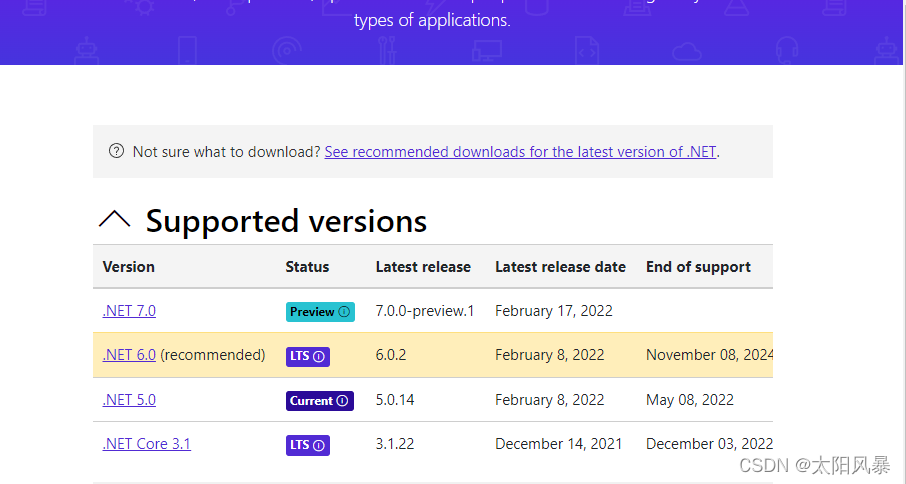The width and height of the screenshot is (906, 484).
Task: Click the November 08, 2024 end of support cell
Action: [710, 355]
